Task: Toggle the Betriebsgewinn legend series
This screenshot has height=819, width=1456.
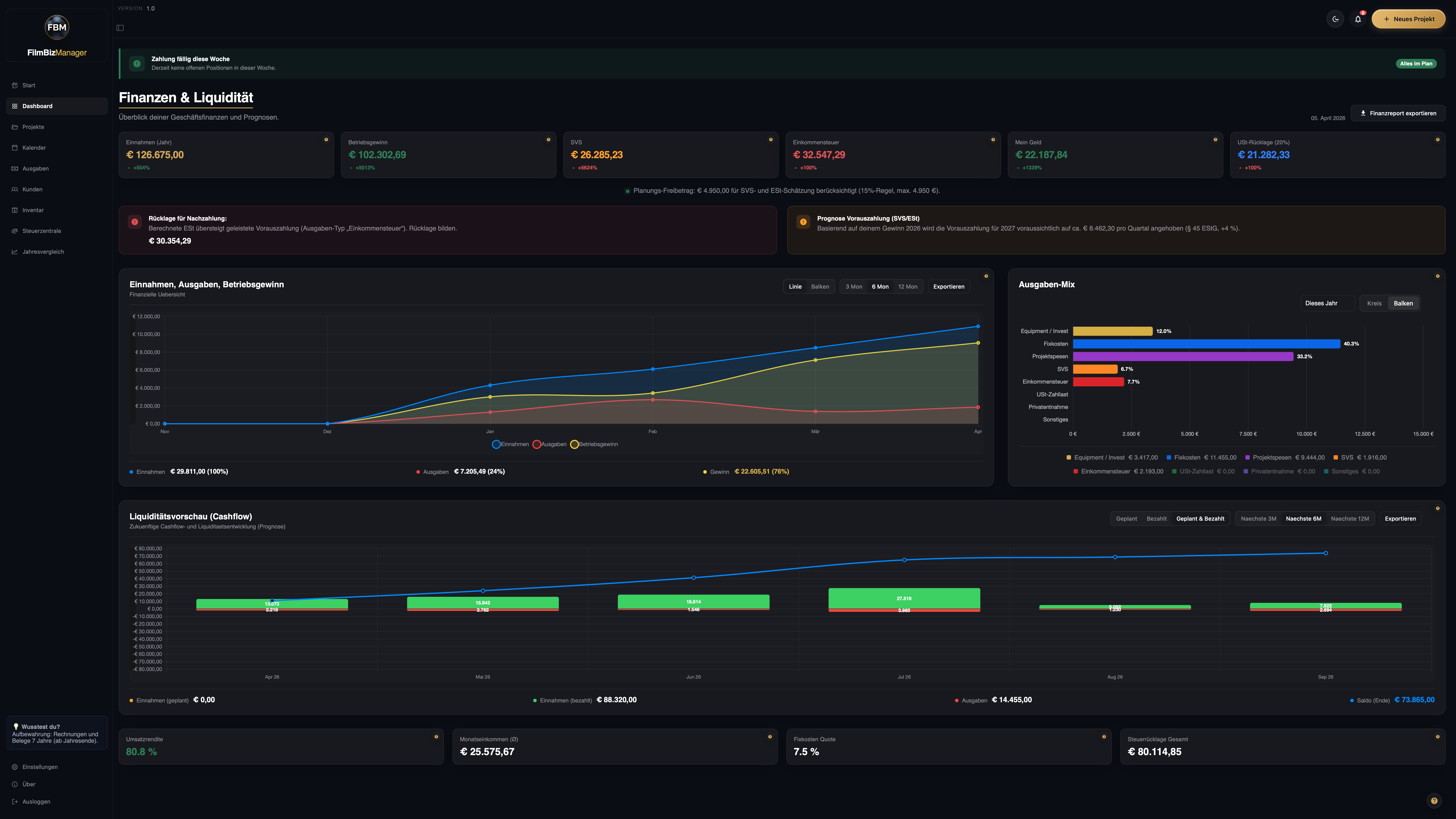Action: (x=594, y=444)
